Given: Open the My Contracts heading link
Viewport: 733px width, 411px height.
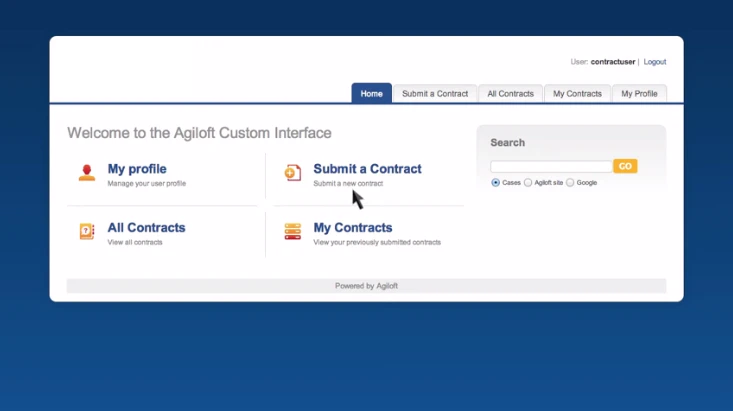Looking at the screenshot, I should pyautogui.click(x=353, y=228).
